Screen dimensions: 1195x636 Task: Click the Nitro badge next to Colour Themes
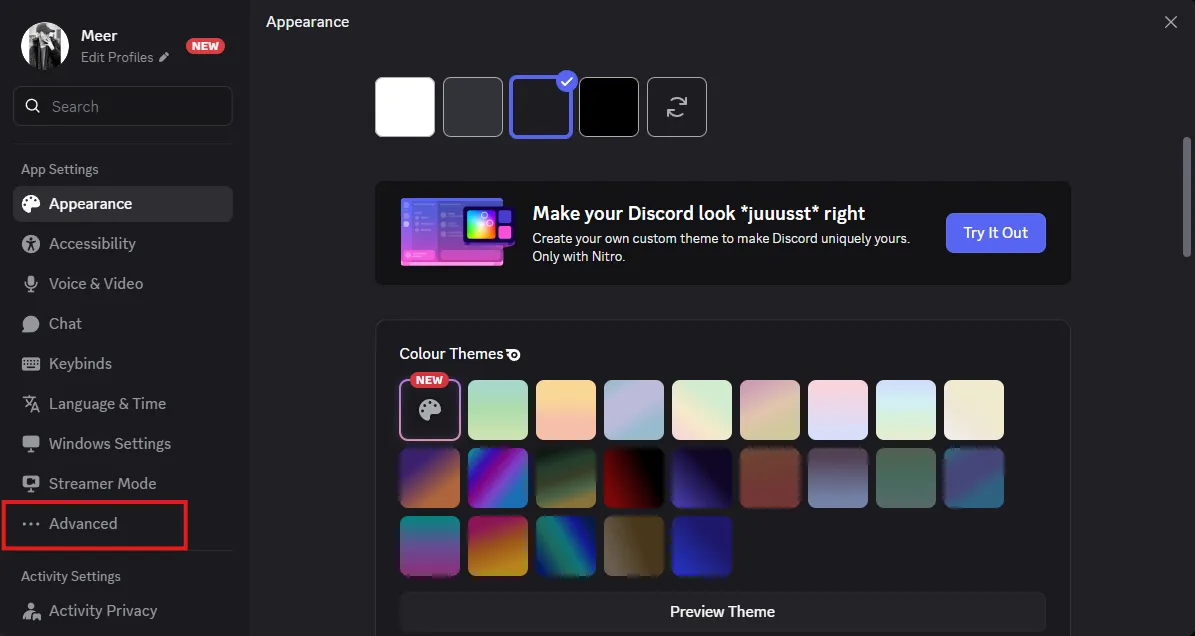coord(513,354)
